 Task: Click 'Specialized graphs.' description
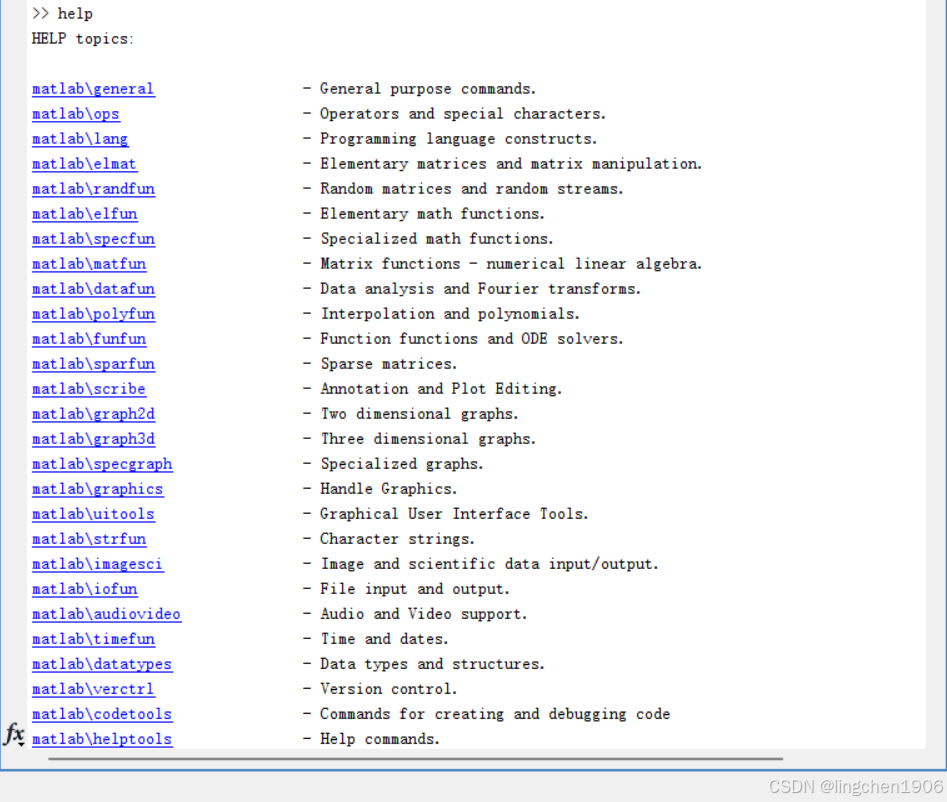(402, 464)
